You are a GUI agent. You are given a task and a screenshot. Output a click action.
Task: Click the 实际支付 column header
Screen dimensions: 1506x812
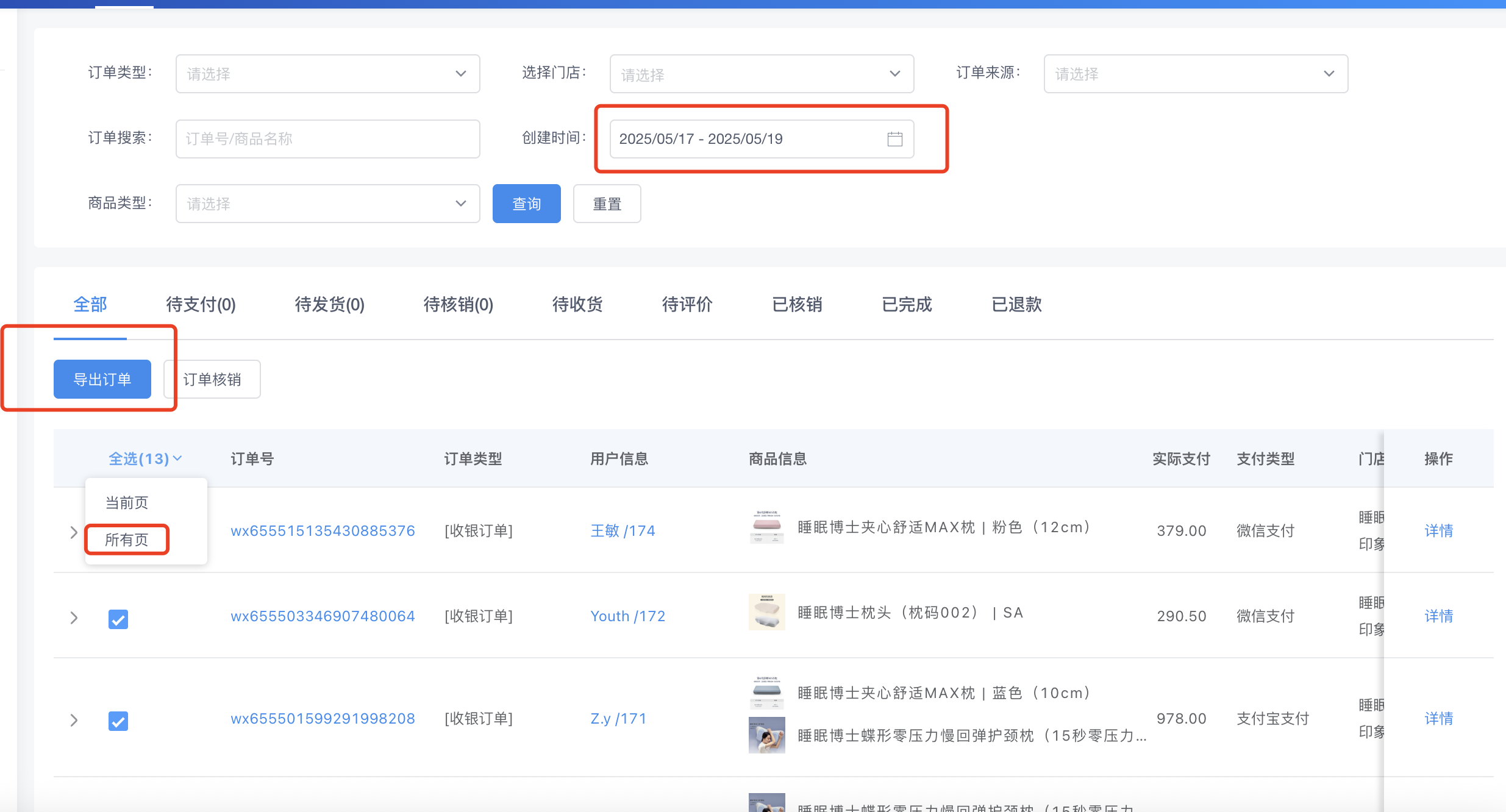click(x=1181, y=458)
